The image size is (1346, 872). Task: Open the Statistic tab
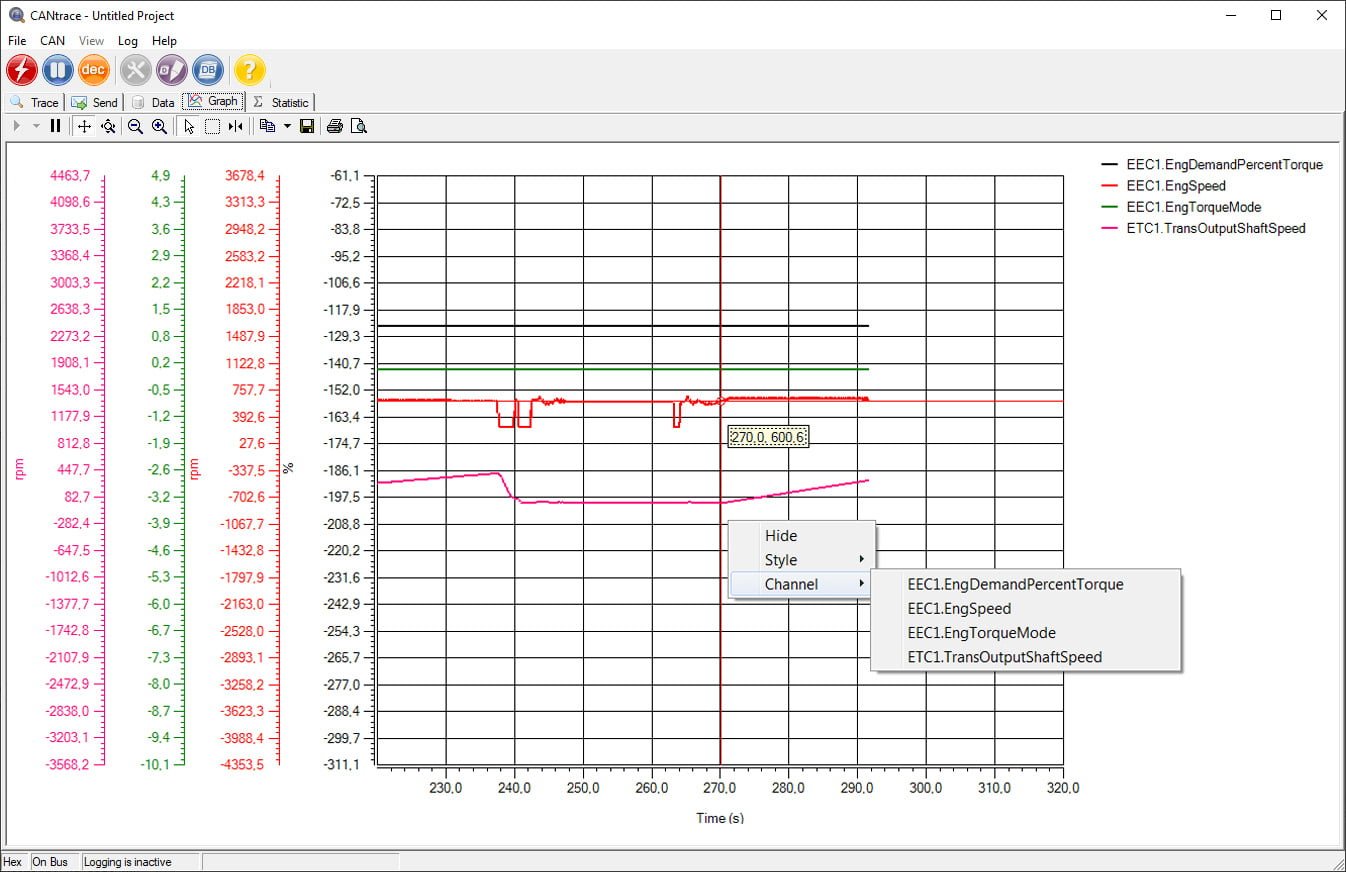(x=281, y=102)
